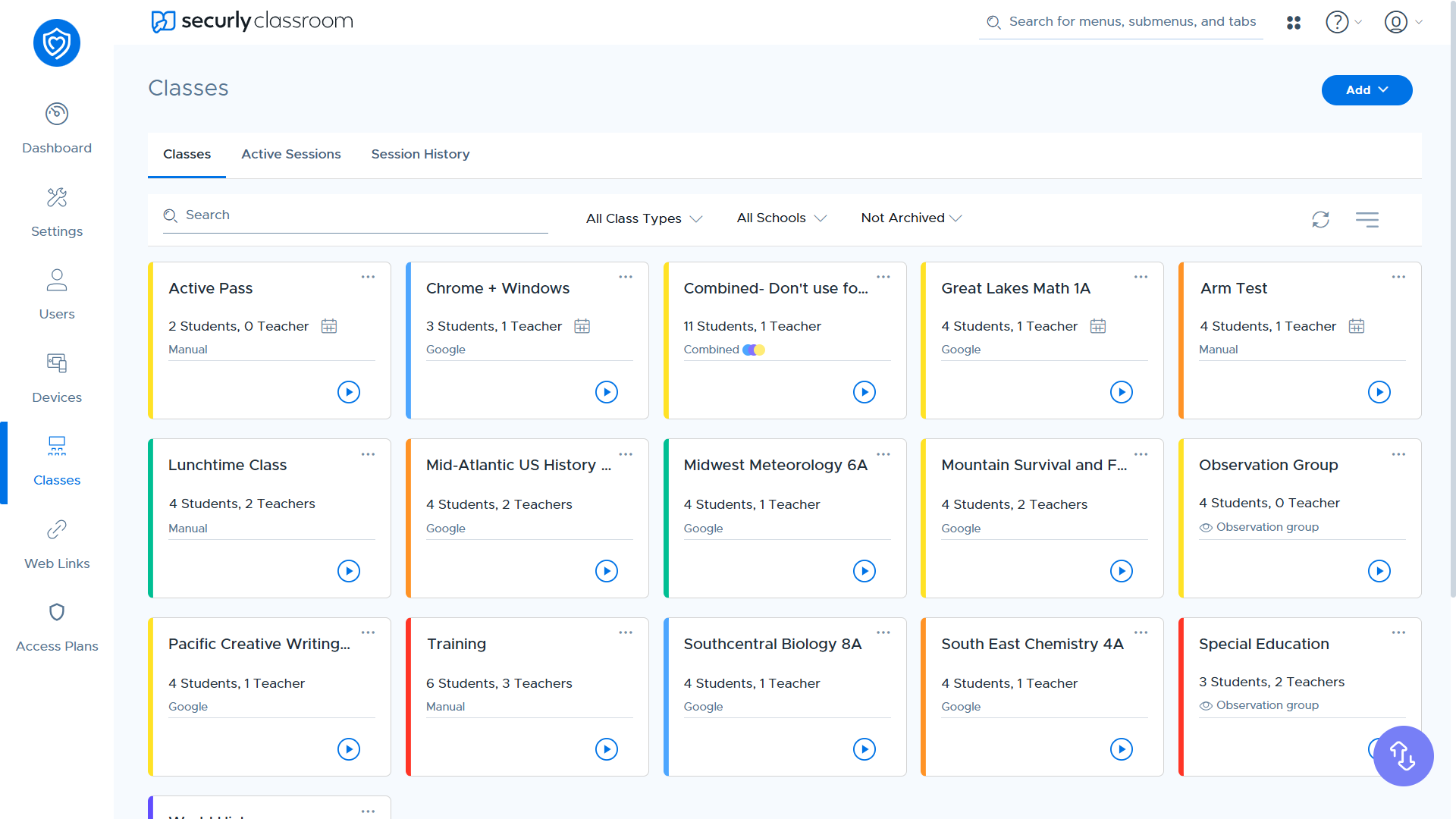Expand All Class Types dropdown
Image resolution: width=1456 pixels, height=819 pixels.
[x=644, y=218]
